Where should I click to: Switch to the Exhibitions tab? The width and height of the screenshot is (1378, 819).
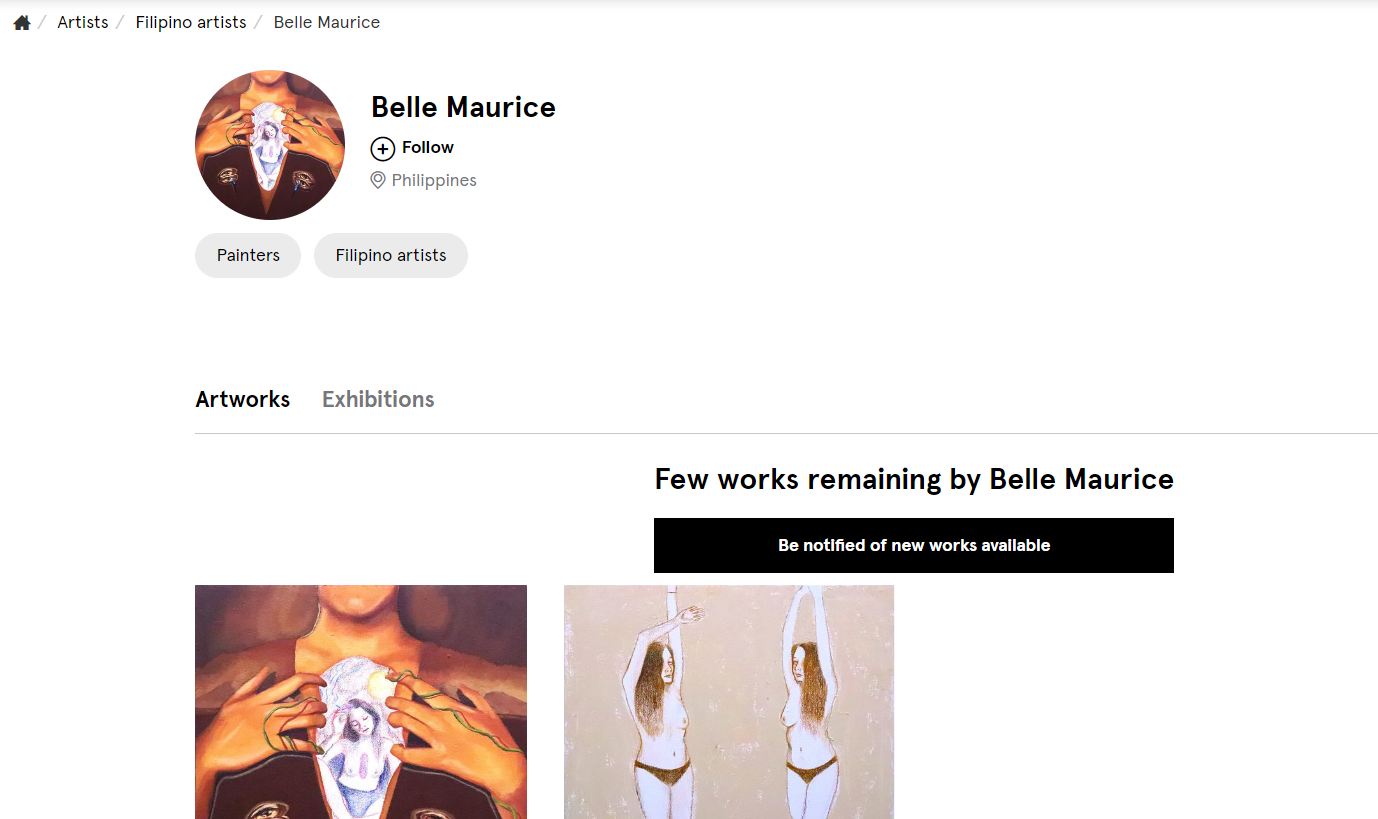click(378, 399)
